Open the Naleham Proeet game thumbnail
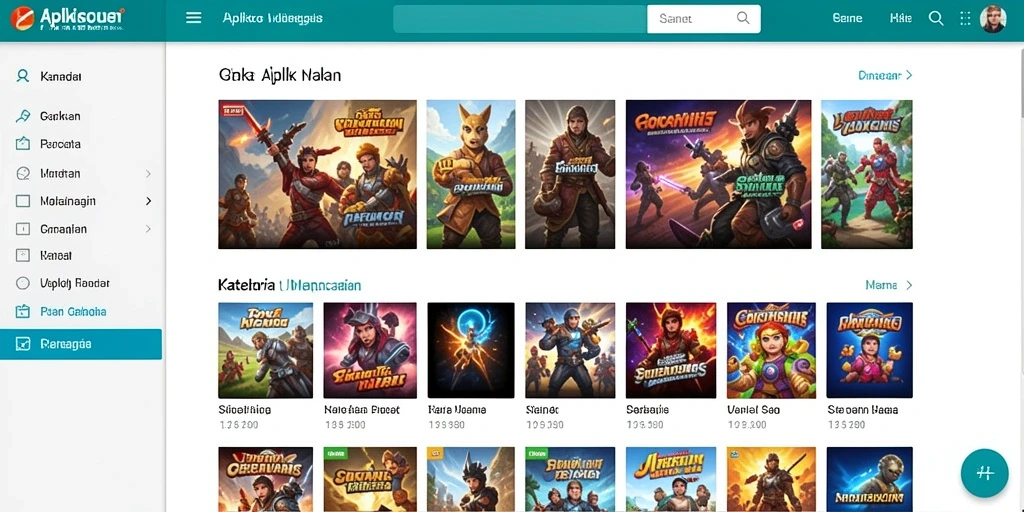The image size is (1024, 512). click(370, 350)
